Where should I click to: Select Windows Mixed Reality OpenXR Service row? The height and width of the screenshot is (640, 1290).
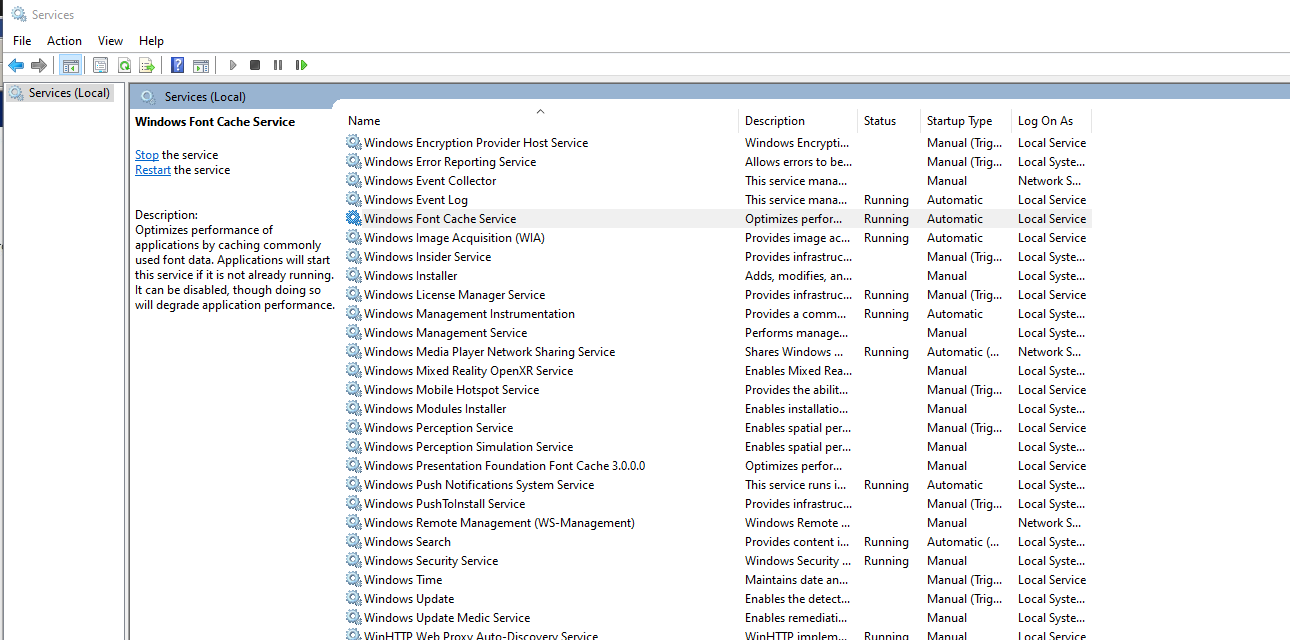pos(717,371)
